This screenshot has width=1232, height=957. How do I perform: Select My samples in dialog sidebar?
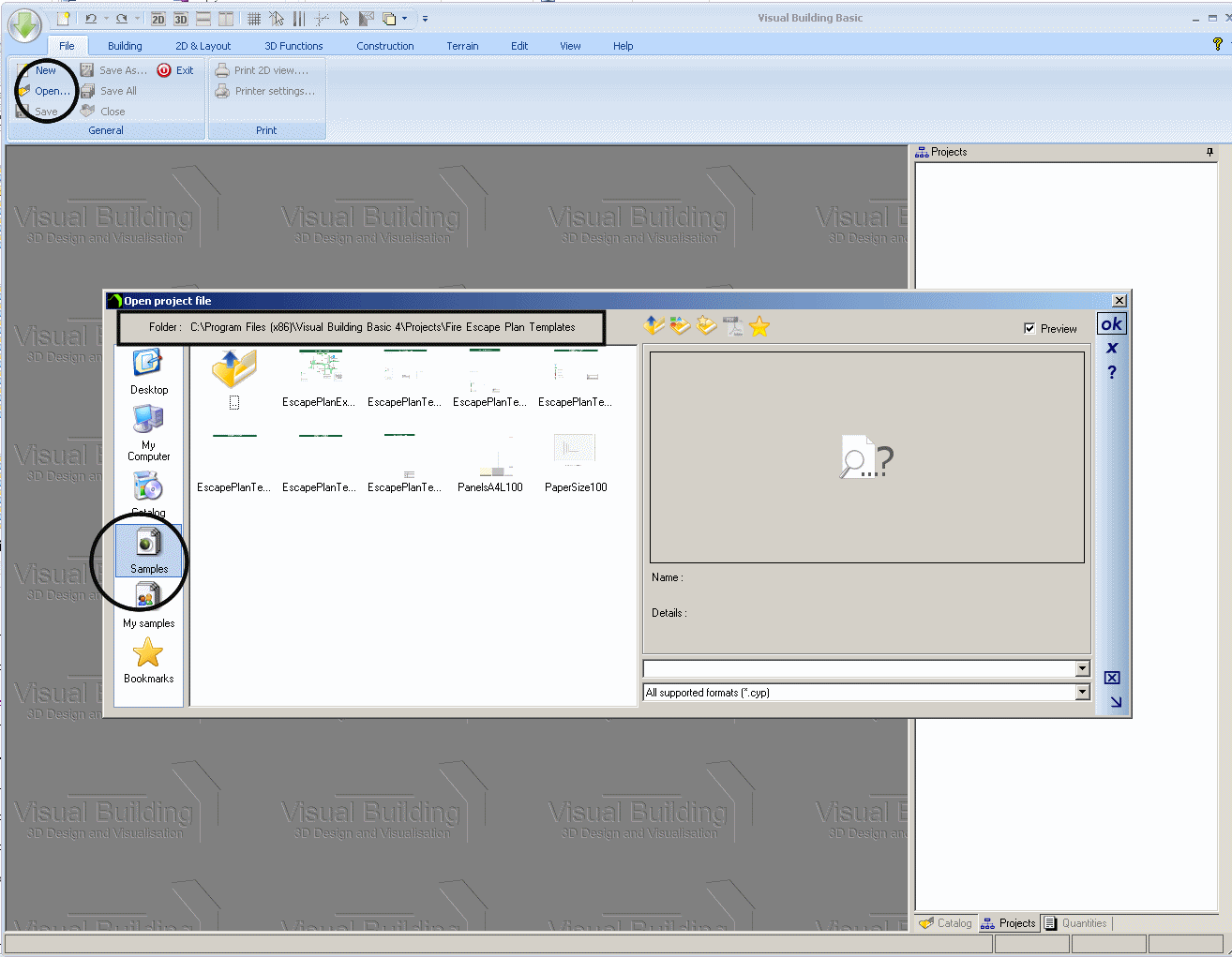click(149, 606)
